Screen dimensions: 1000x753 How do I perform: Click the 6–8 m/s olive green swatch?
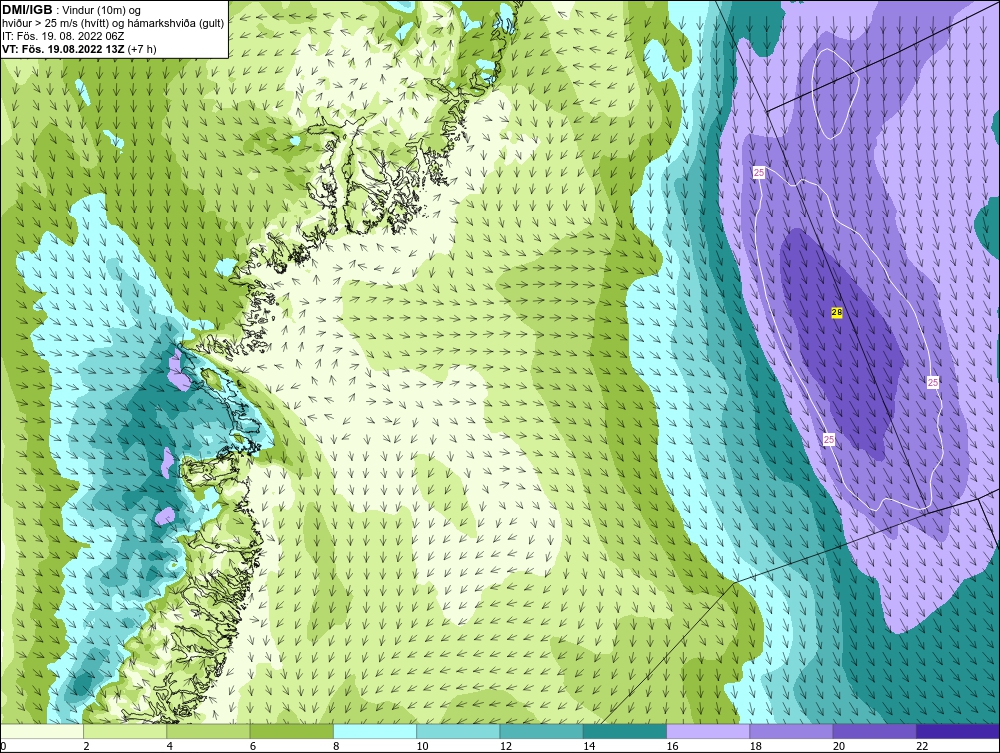click(291, 731)
